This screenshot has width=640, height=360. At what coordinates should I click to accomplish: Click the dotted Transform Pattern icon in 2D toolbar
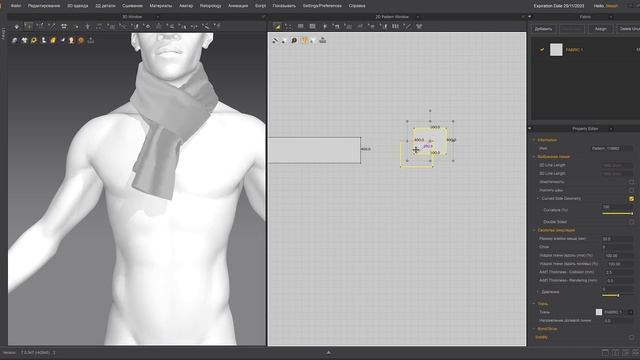[x=288, y=27]
